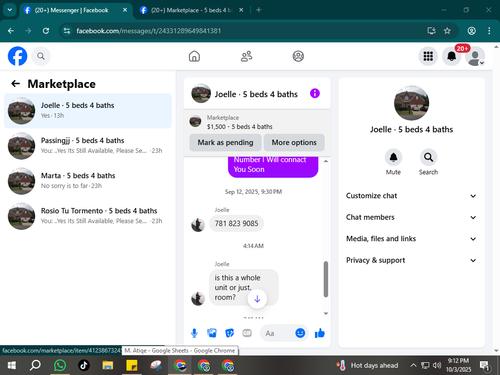This screenshot has height=375, width=500.
Task: Open the Windows notification center icon
Action: coord(485,366)
